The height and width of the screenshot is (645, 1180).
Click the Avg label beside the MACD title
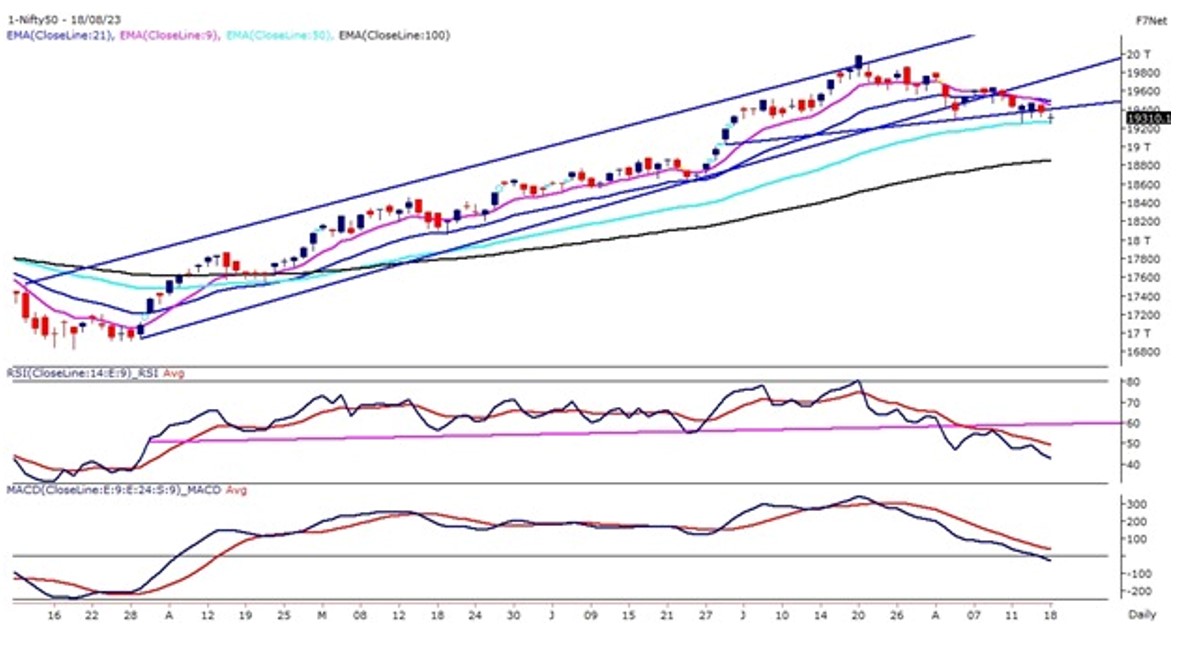tap(236, 490)
